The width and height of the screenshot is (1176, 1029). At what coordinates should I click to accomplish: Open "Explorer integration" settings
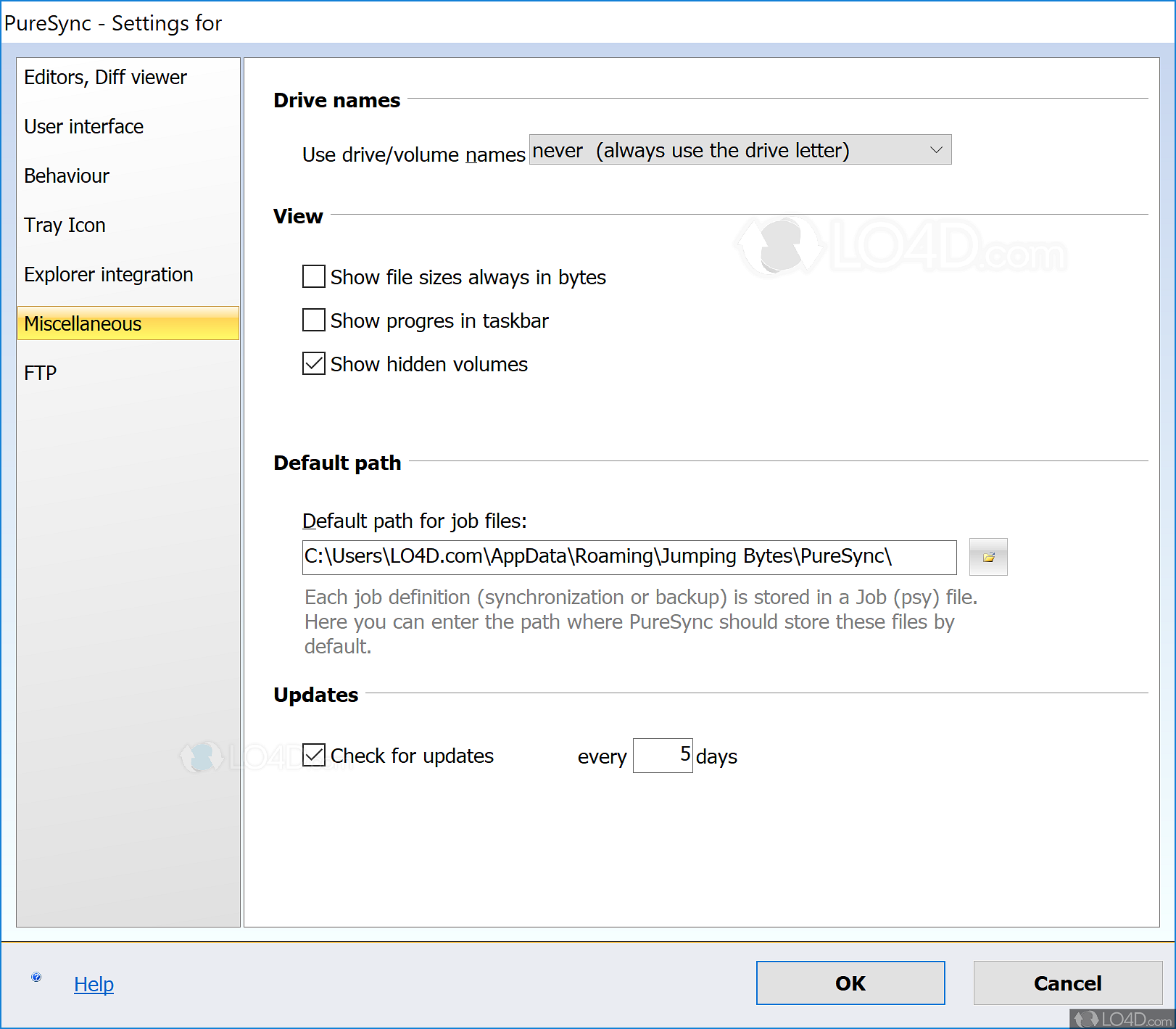tap(108, 274)
